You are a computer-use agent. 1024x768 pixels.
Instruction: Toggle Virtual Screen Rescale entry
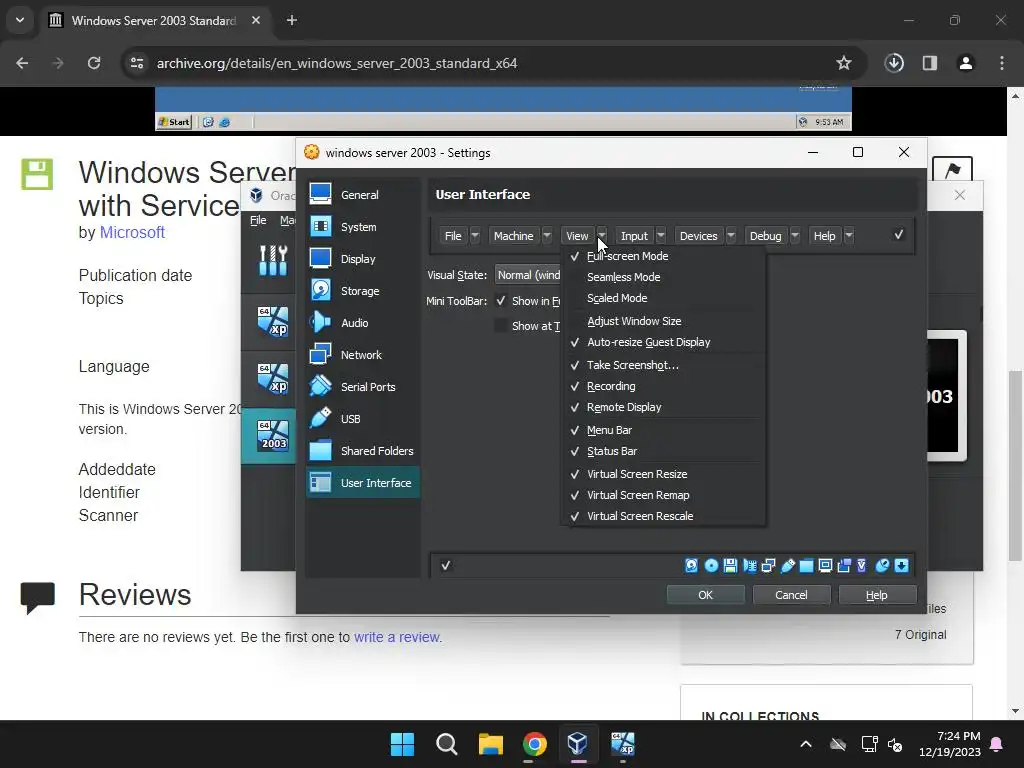point(663,516)
